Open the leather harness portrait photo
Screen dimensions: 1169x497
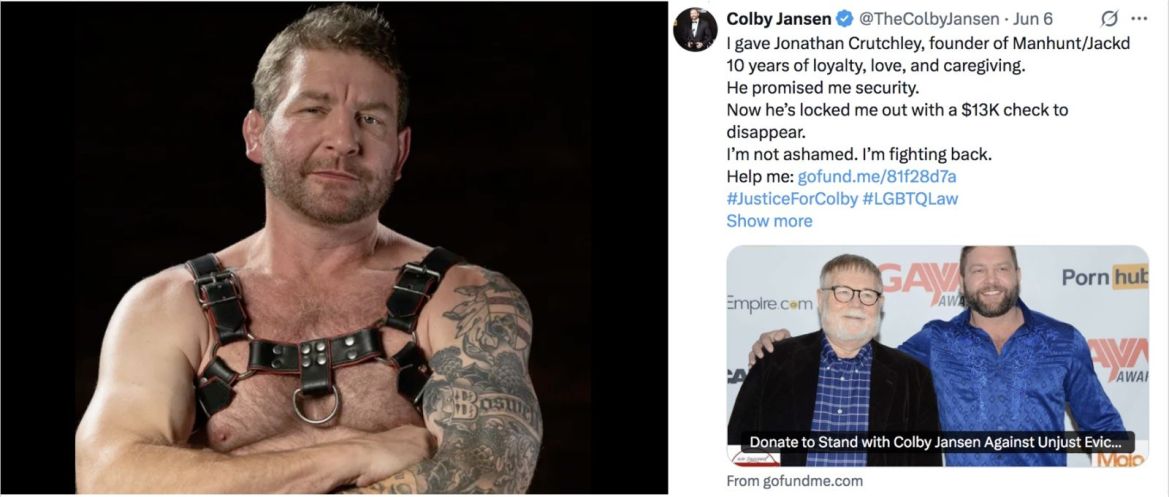point(334,248)
